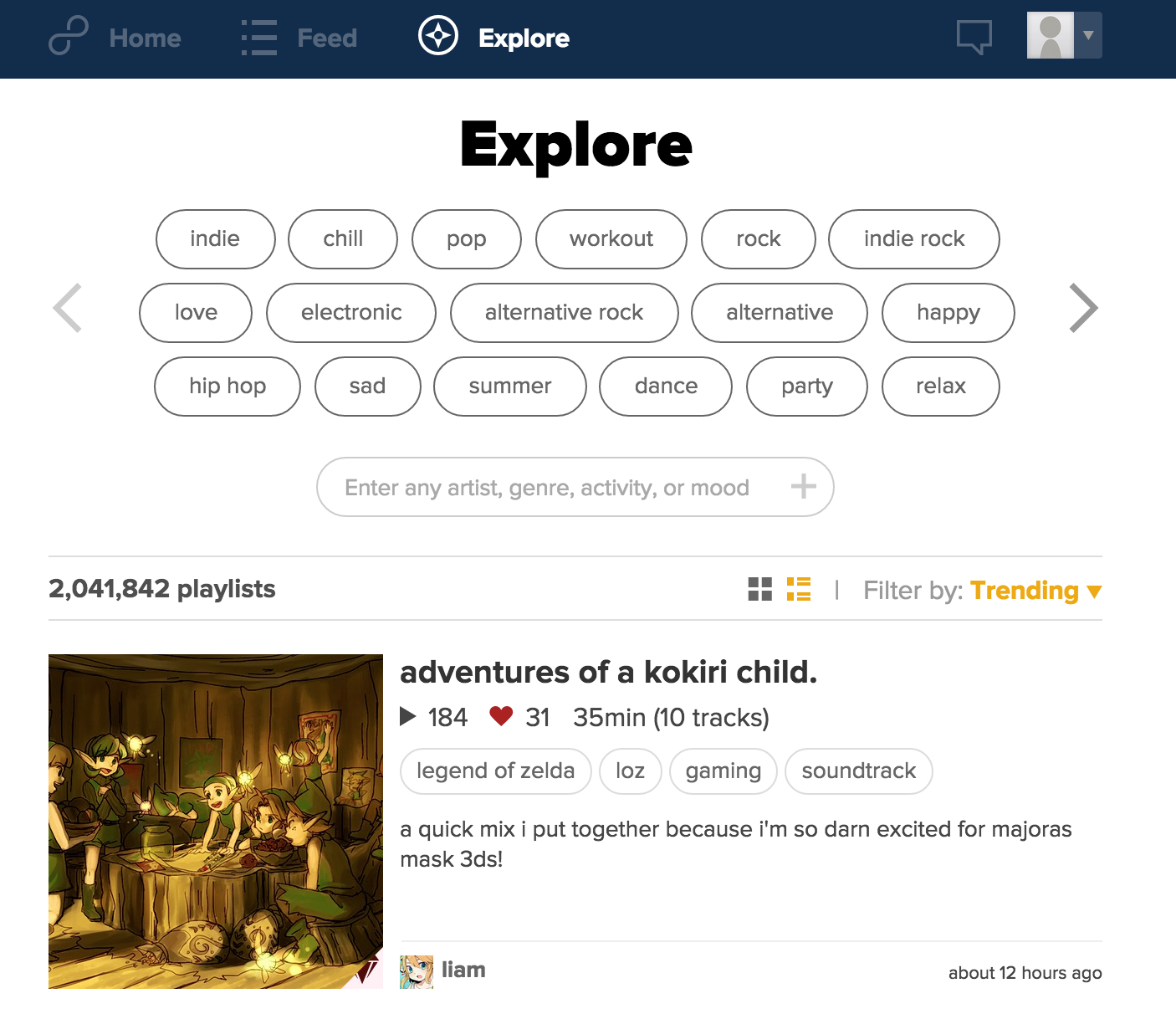Pick the dance tag
1176x1019 pixels.
[666, 387]
